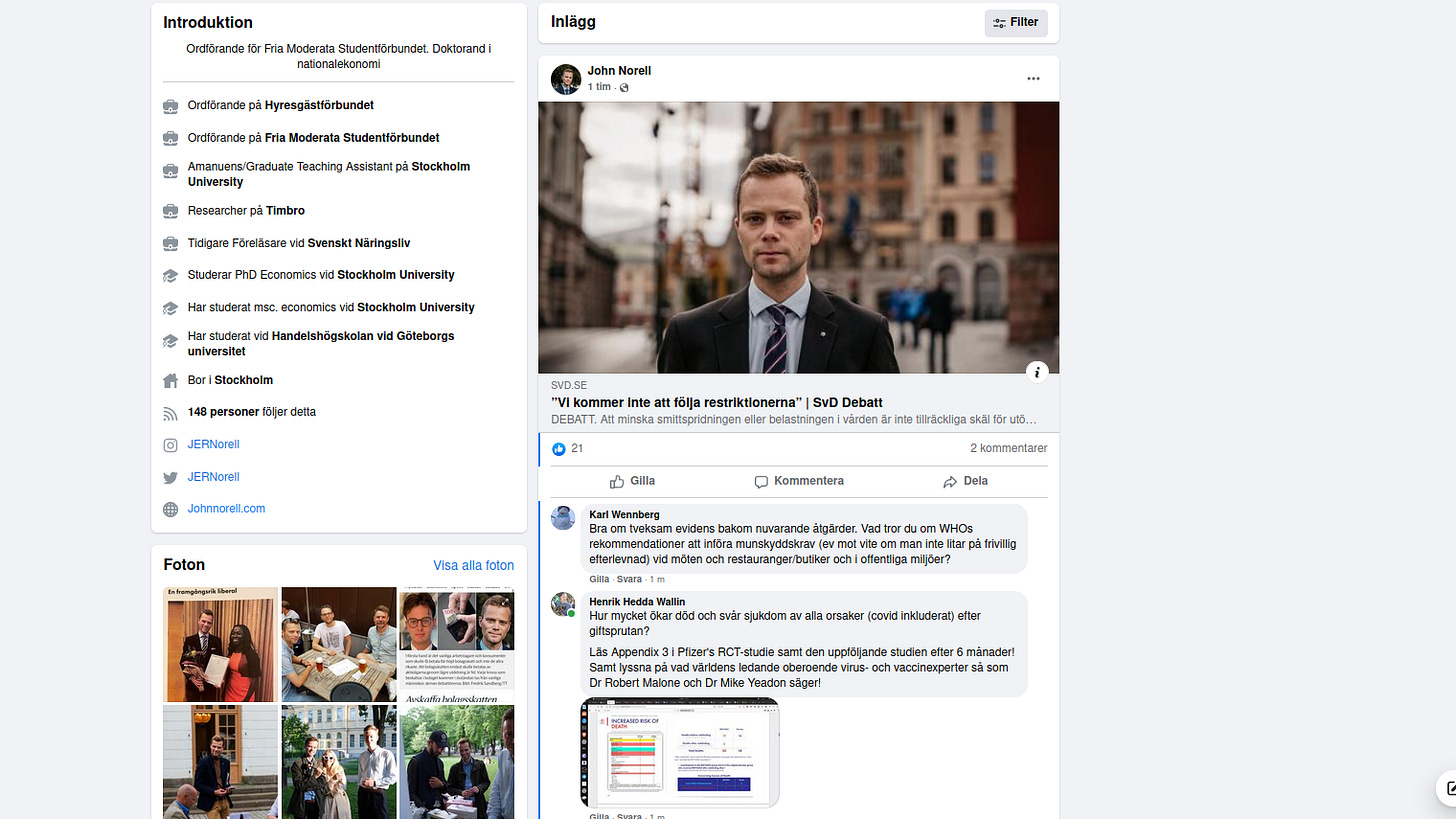Click the briefcase icon beside Hyresgästförbundet
This screenshot has height=819, width=1456.
[170, 106]
